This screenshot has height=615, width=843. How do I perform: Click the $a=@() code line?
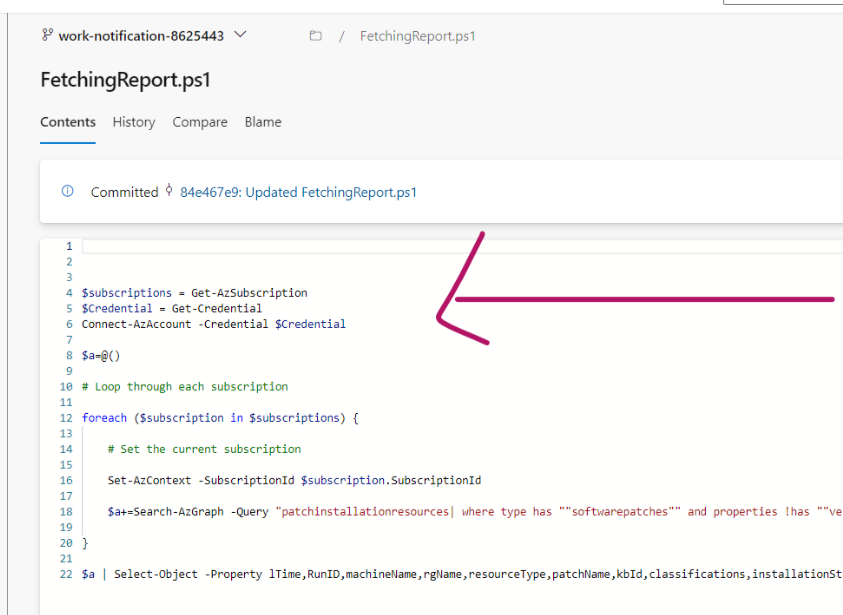click(101, 355)
